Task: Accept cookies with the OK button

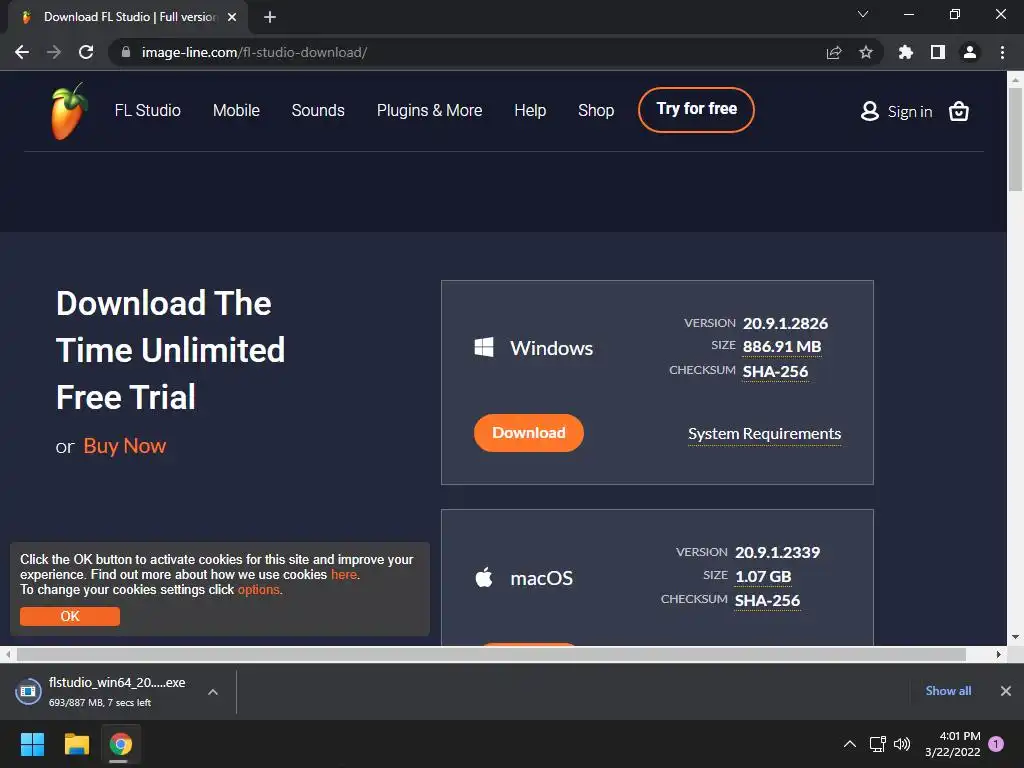Action: point(70,616)
